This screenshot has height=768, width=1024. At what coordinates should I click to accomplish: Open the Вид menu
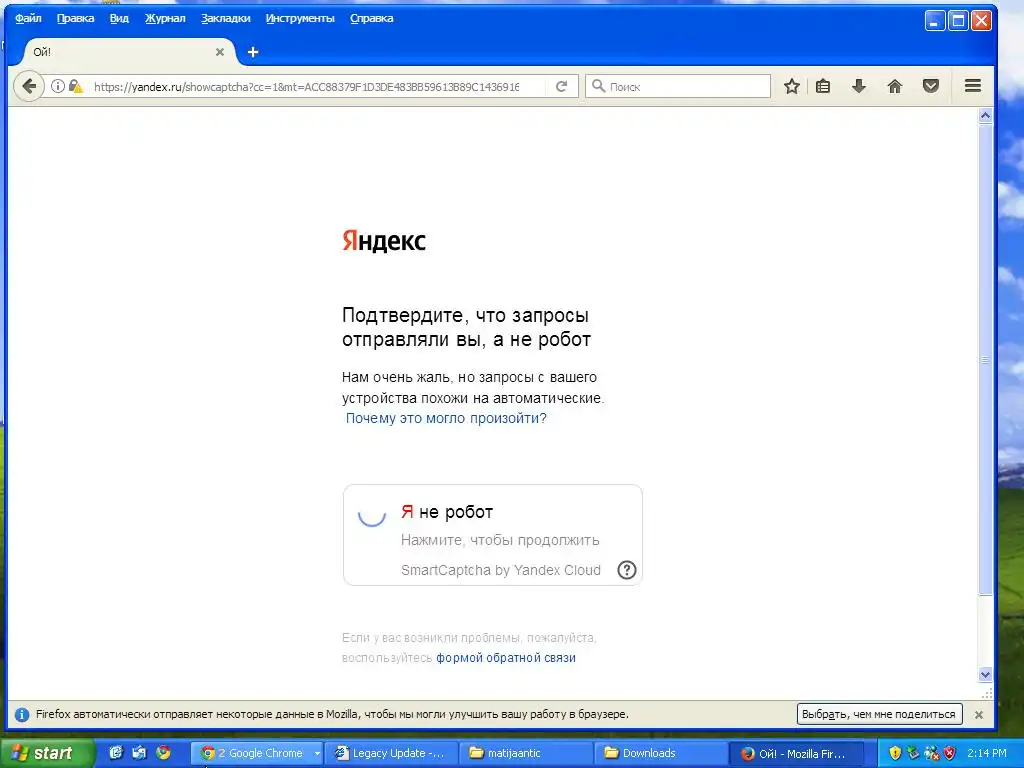(119, 18)
